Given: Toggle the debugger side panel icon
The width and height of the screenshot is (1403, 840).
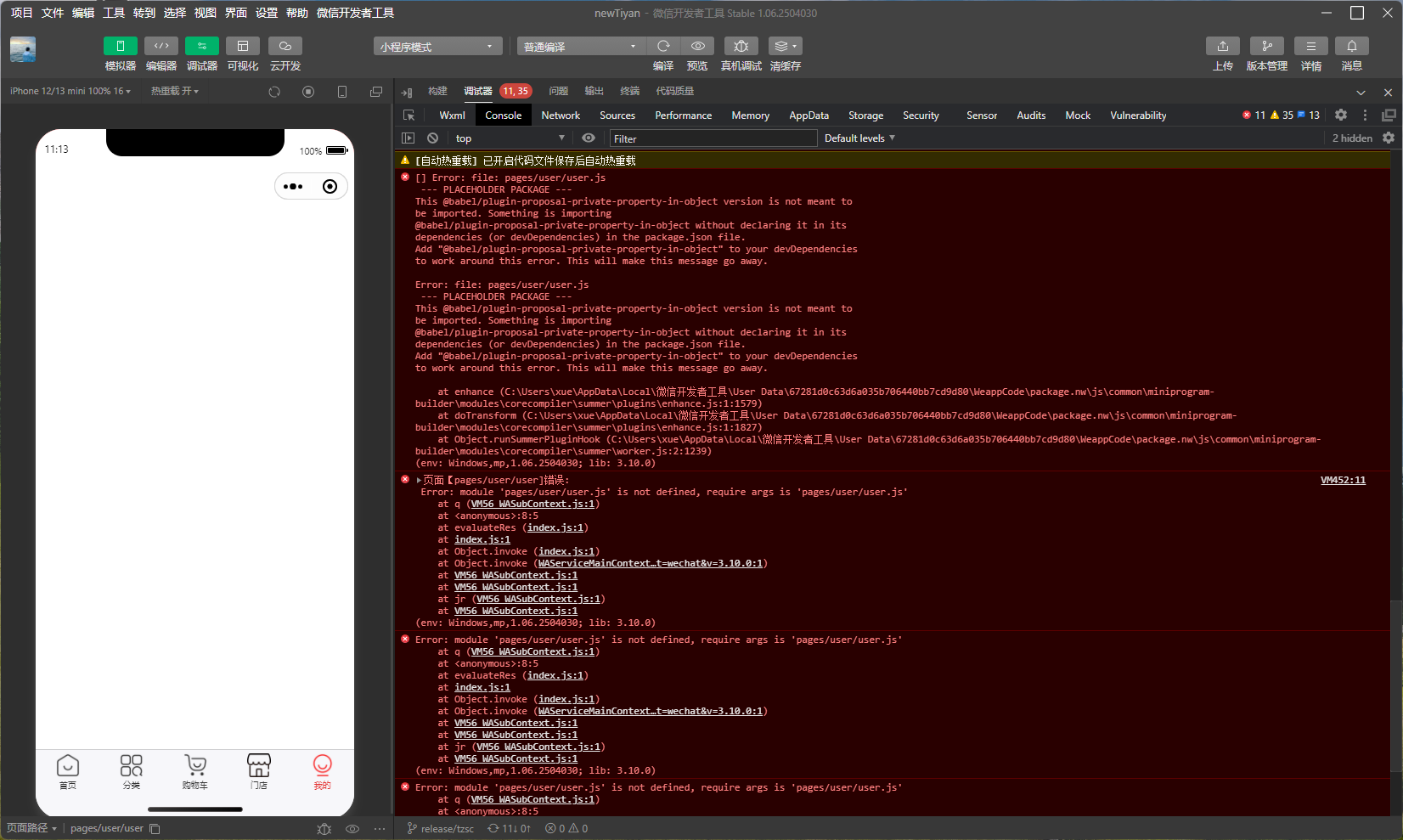Looking at the screenshot, I should (407, 92).
